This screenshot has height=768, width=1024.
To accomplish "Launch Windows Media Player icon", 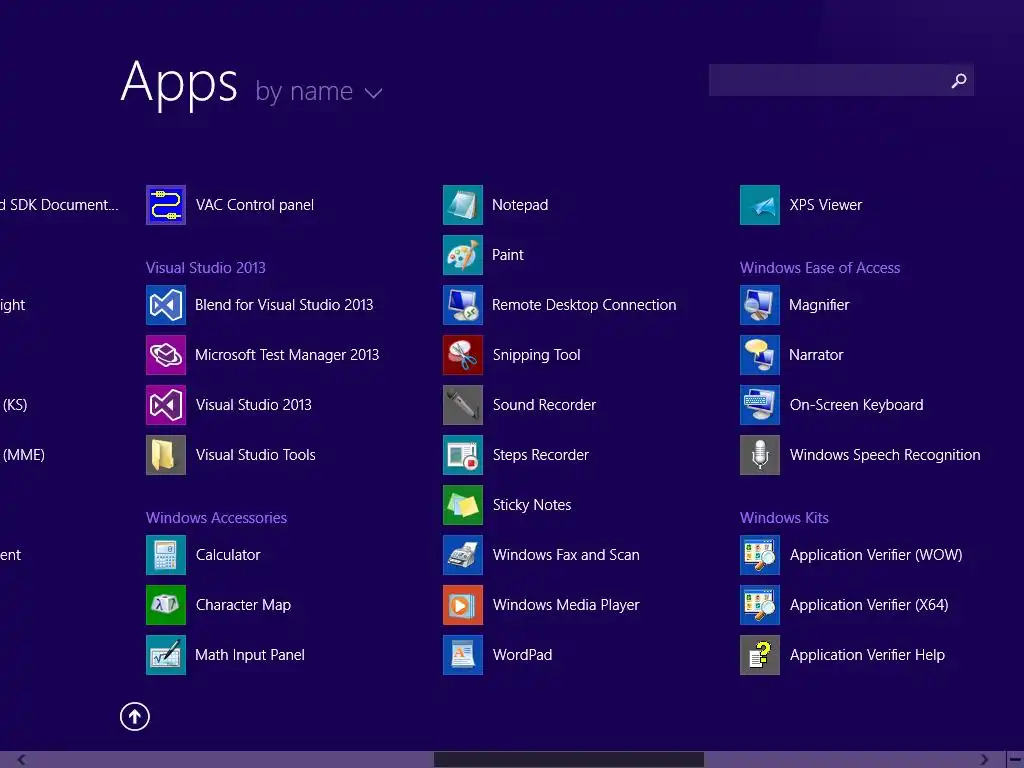I will [463, 605].
